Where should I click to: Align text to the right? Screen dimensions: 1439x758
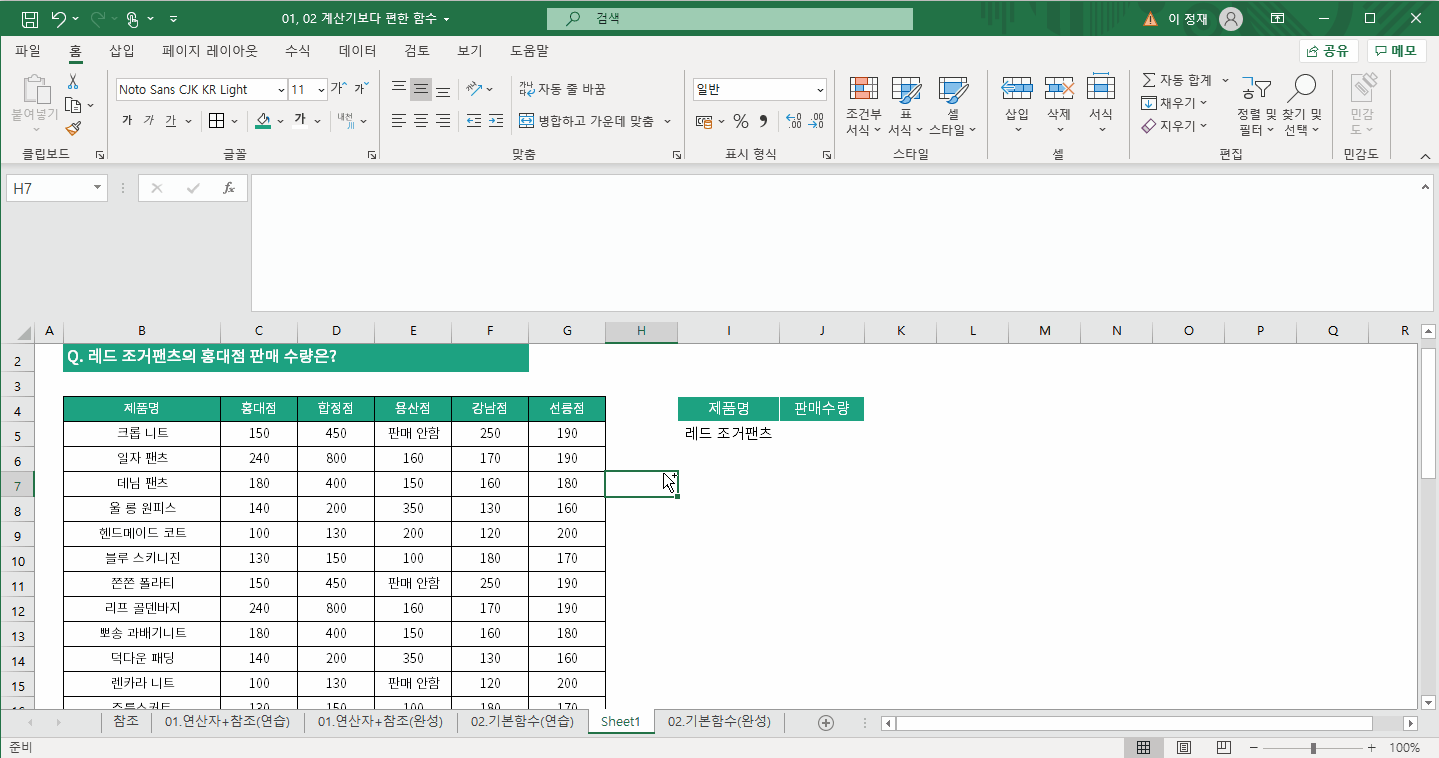click(x=443, y=121)
